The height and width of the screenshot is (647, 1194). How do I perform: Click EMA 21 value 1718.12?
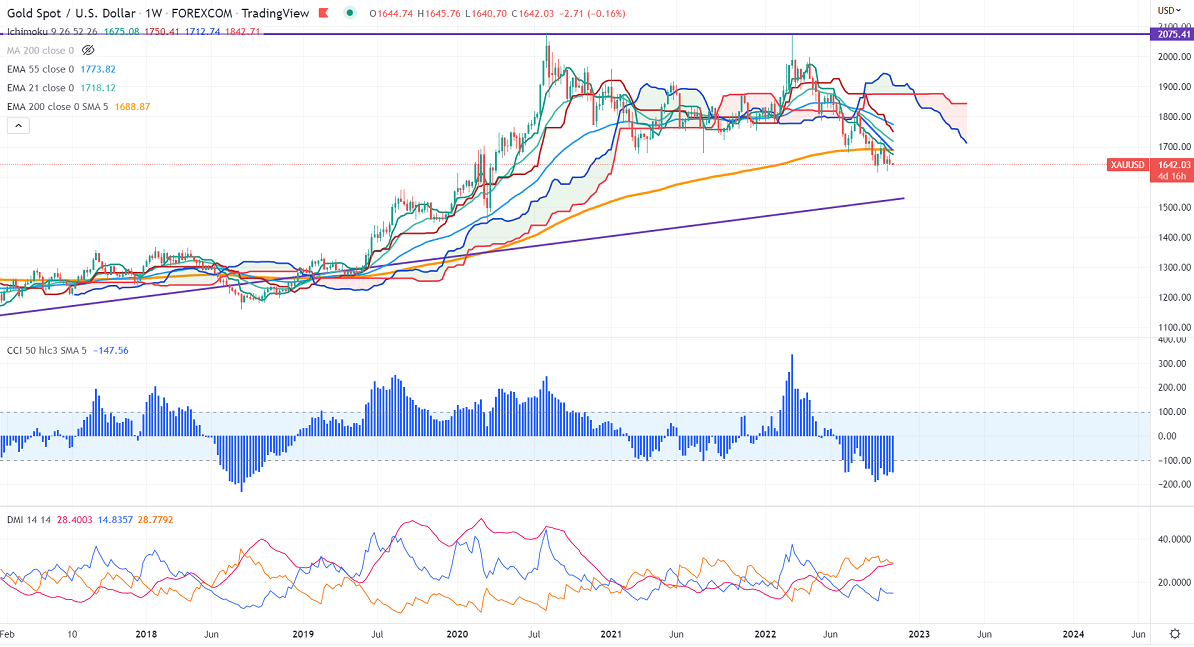tap(97, 88)
